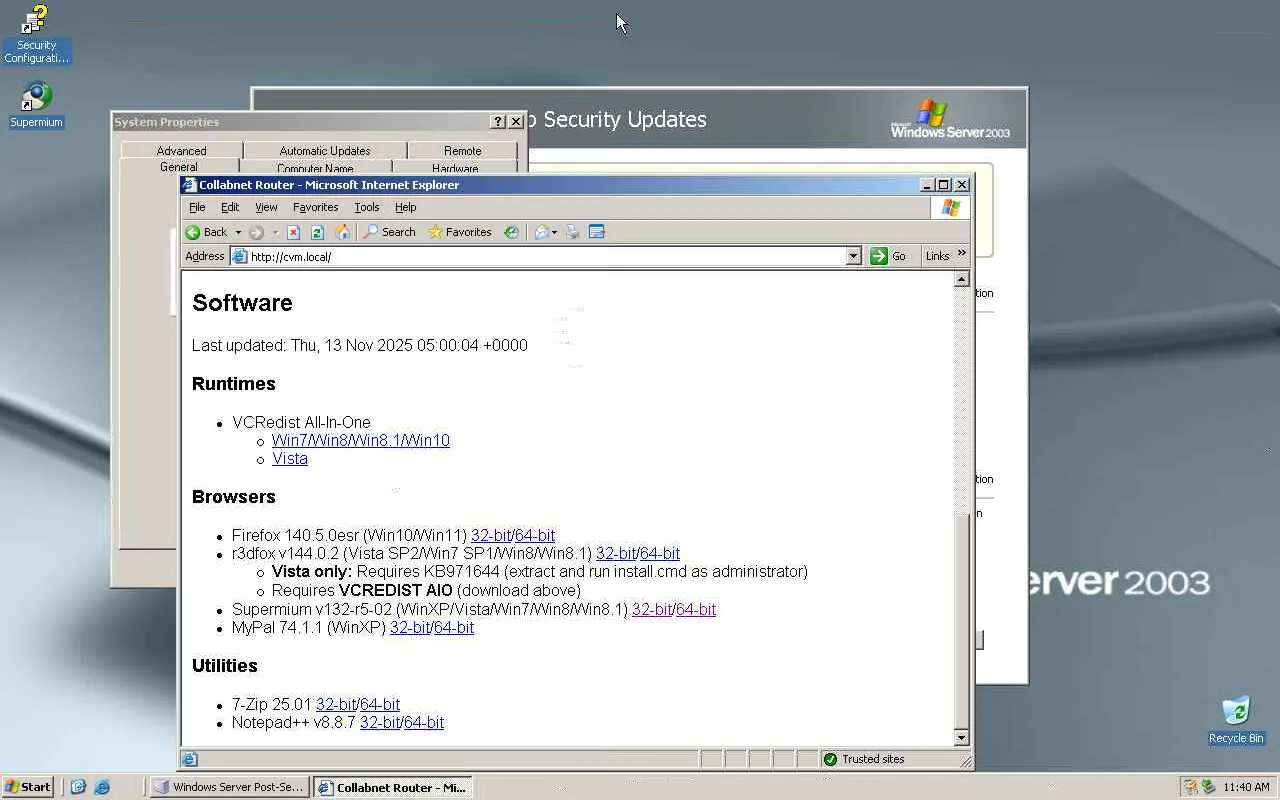The width and height of the screenshot is (1280, 800).
Task: Switch to Advanced tab in System Properties
Action: tap(181, 151)
